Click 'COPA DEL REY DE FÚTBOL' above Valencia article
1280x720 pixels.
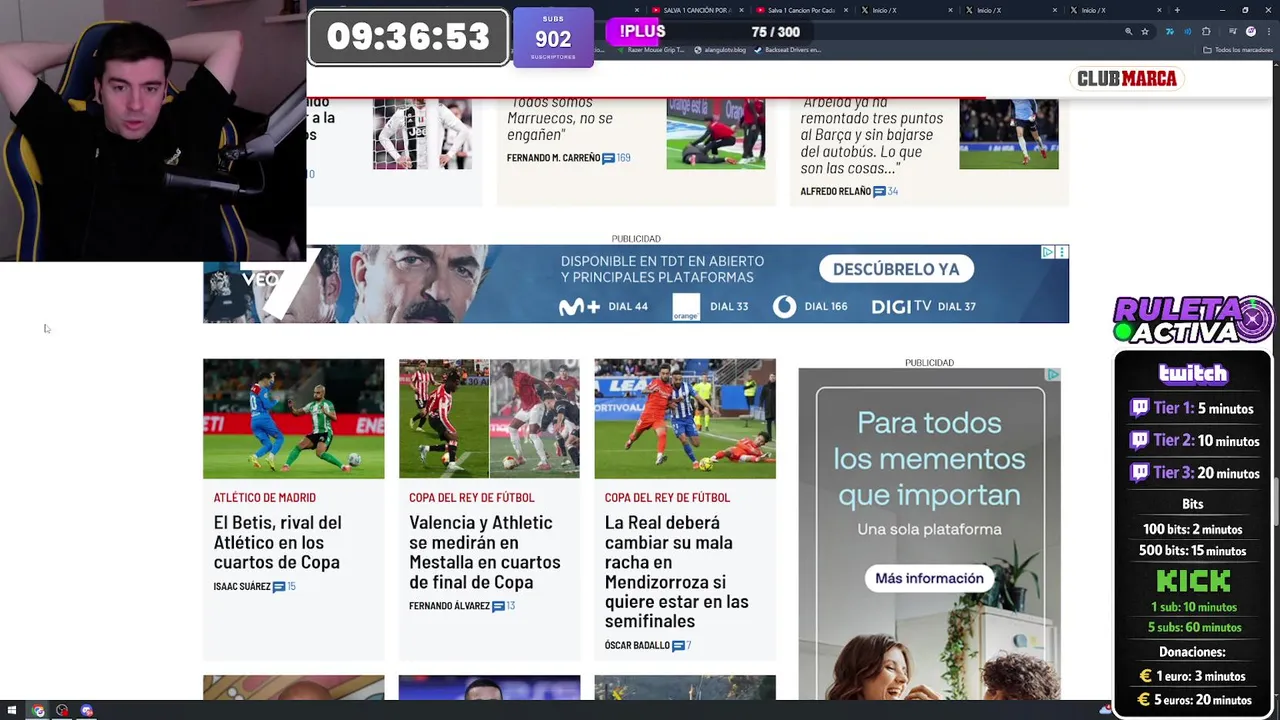(x=472, y=497)
